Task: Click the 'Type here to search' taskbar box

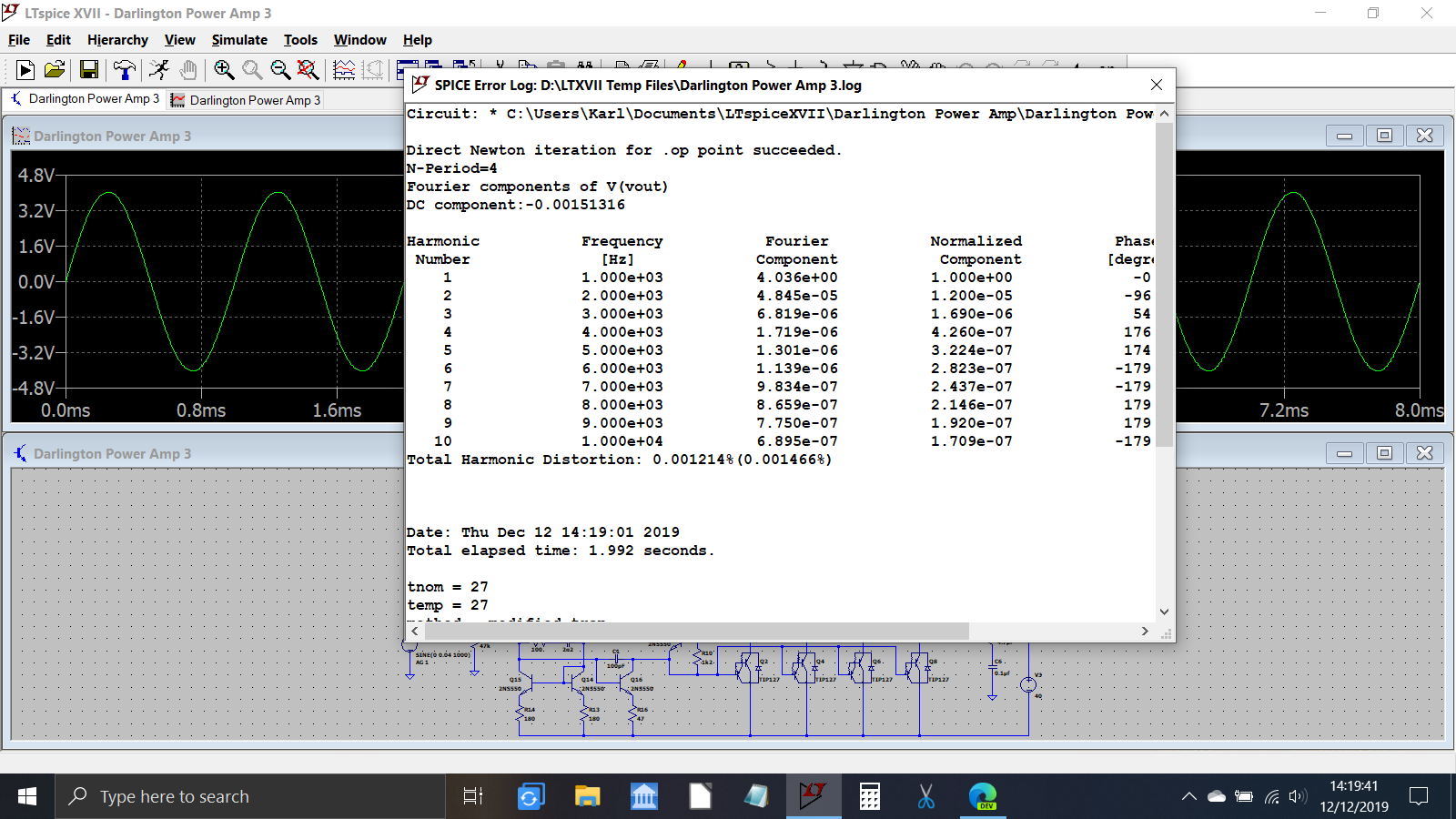Action: pyautogui.click(x=251, y=796)
